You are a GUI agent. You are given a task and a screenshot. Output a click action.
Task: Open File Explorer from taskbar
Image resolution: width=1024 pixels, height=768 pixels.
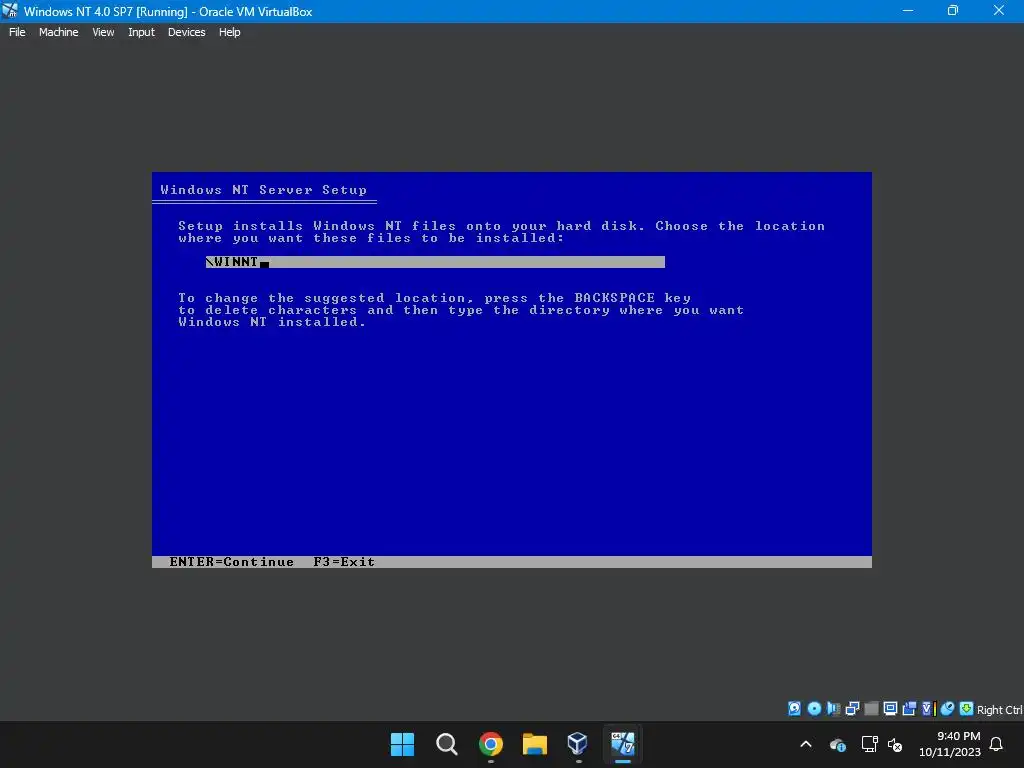tap(535, 744)
